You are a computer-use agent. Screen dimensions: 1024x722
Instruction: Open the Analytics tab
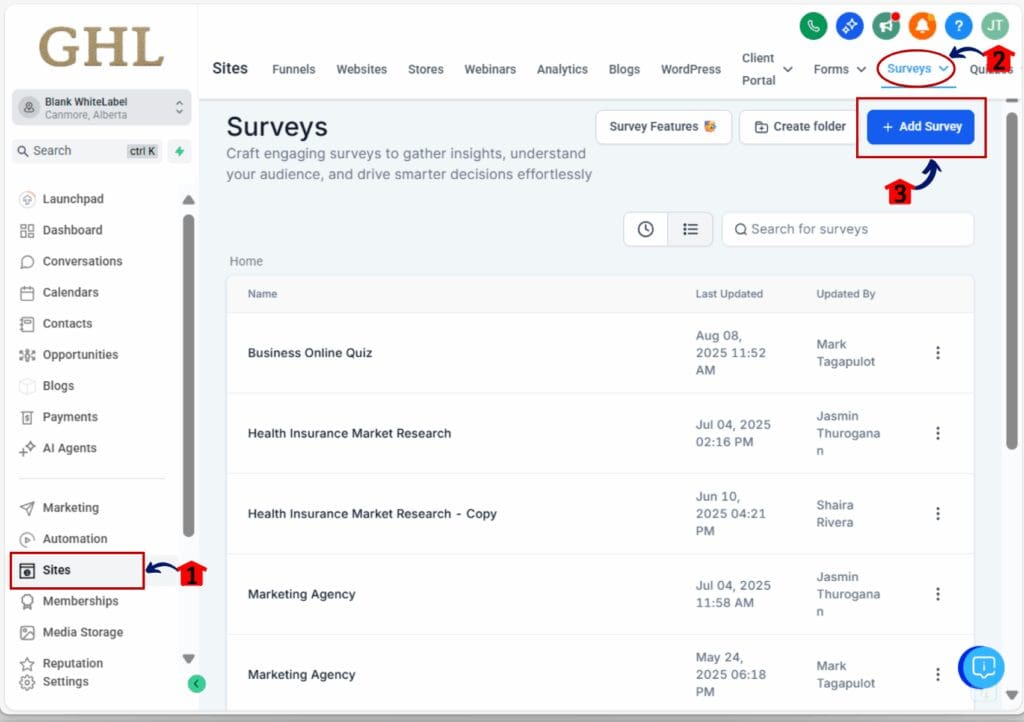coord(562,69)
